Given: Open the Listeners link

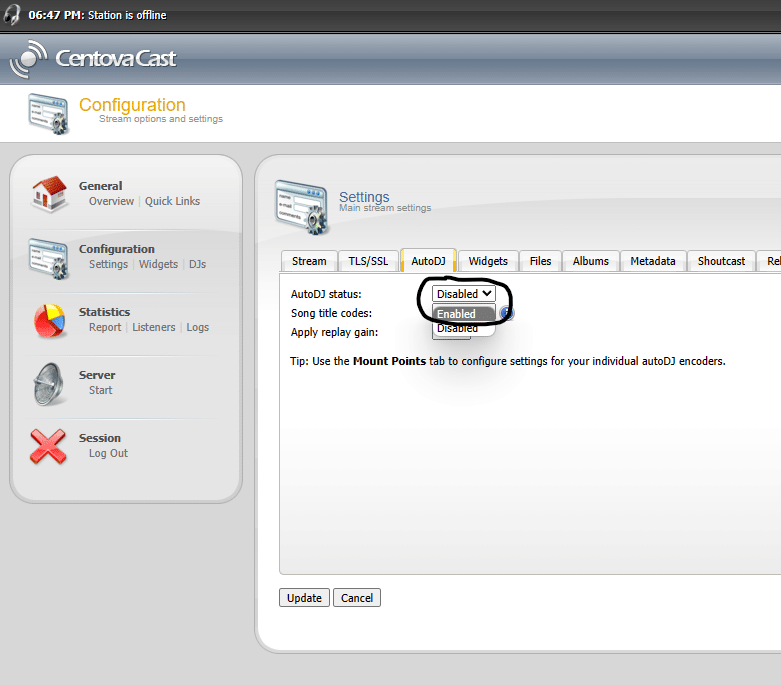Looking at the screenshot, I should pos(154,327).
